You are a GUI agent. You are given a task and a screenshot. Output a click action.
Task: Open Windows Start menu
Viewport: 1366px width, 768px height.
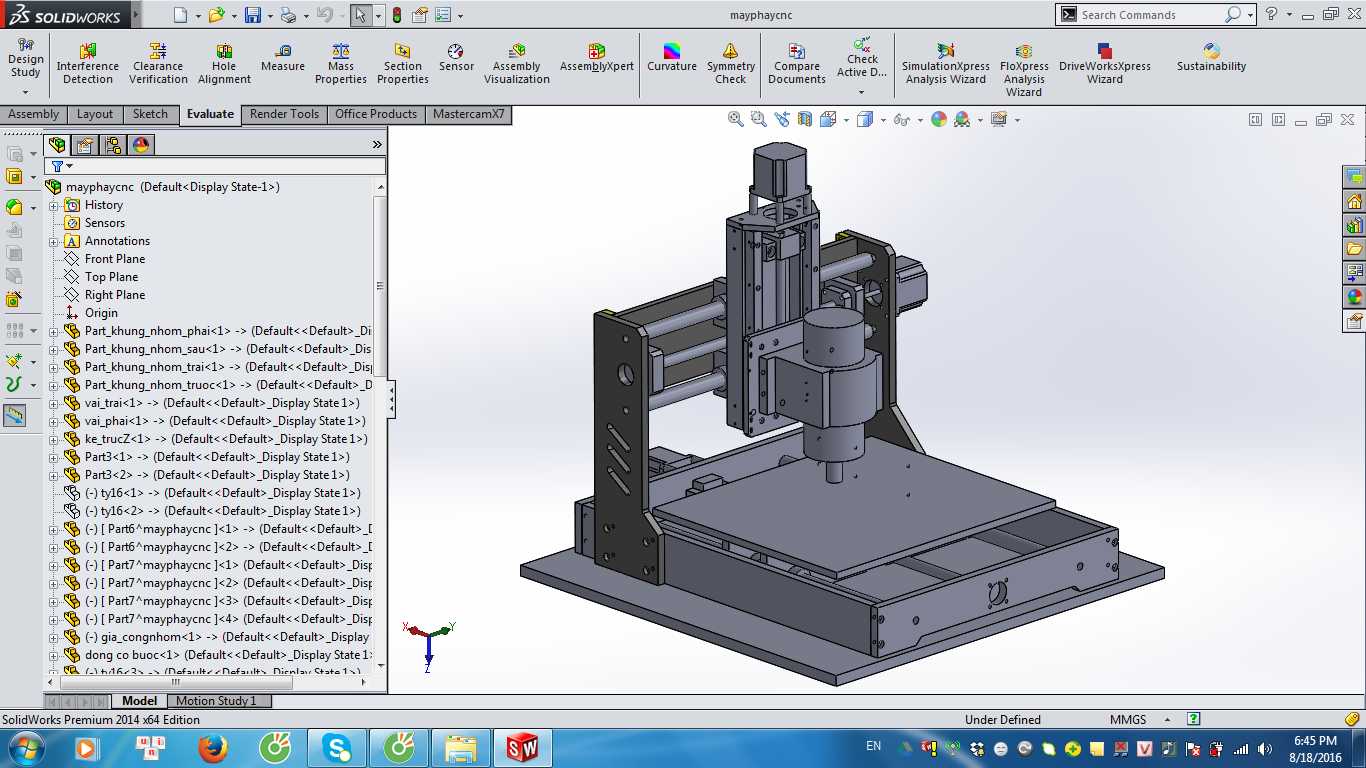[x=25, y=748]
